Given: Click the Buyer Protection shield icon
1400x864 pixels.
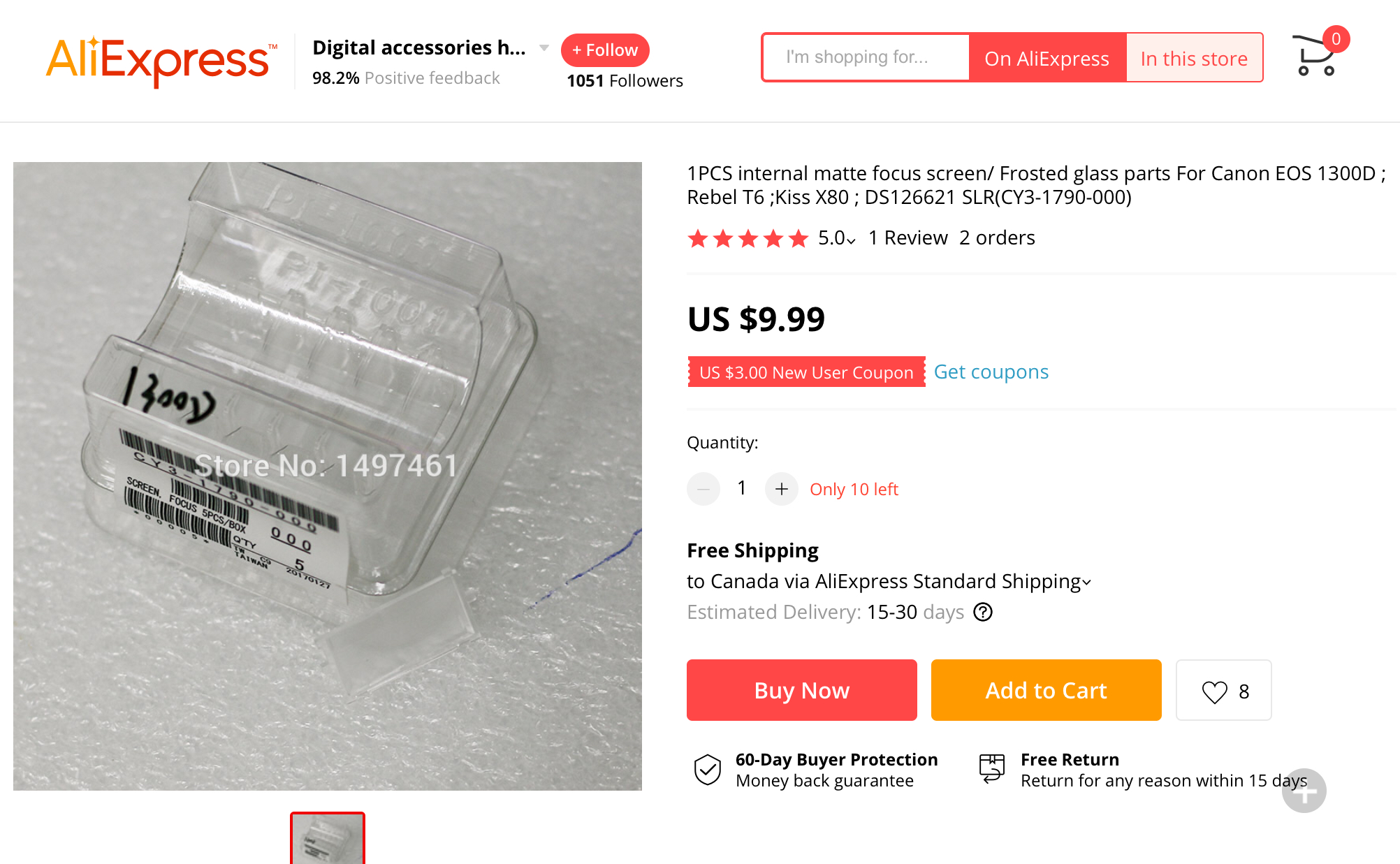Looking at the screenshot, I should 707,770.
